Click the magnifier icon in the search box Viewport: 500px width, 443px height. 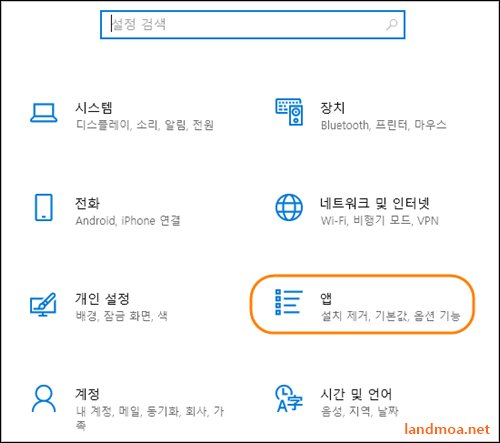tap(392, 25)
